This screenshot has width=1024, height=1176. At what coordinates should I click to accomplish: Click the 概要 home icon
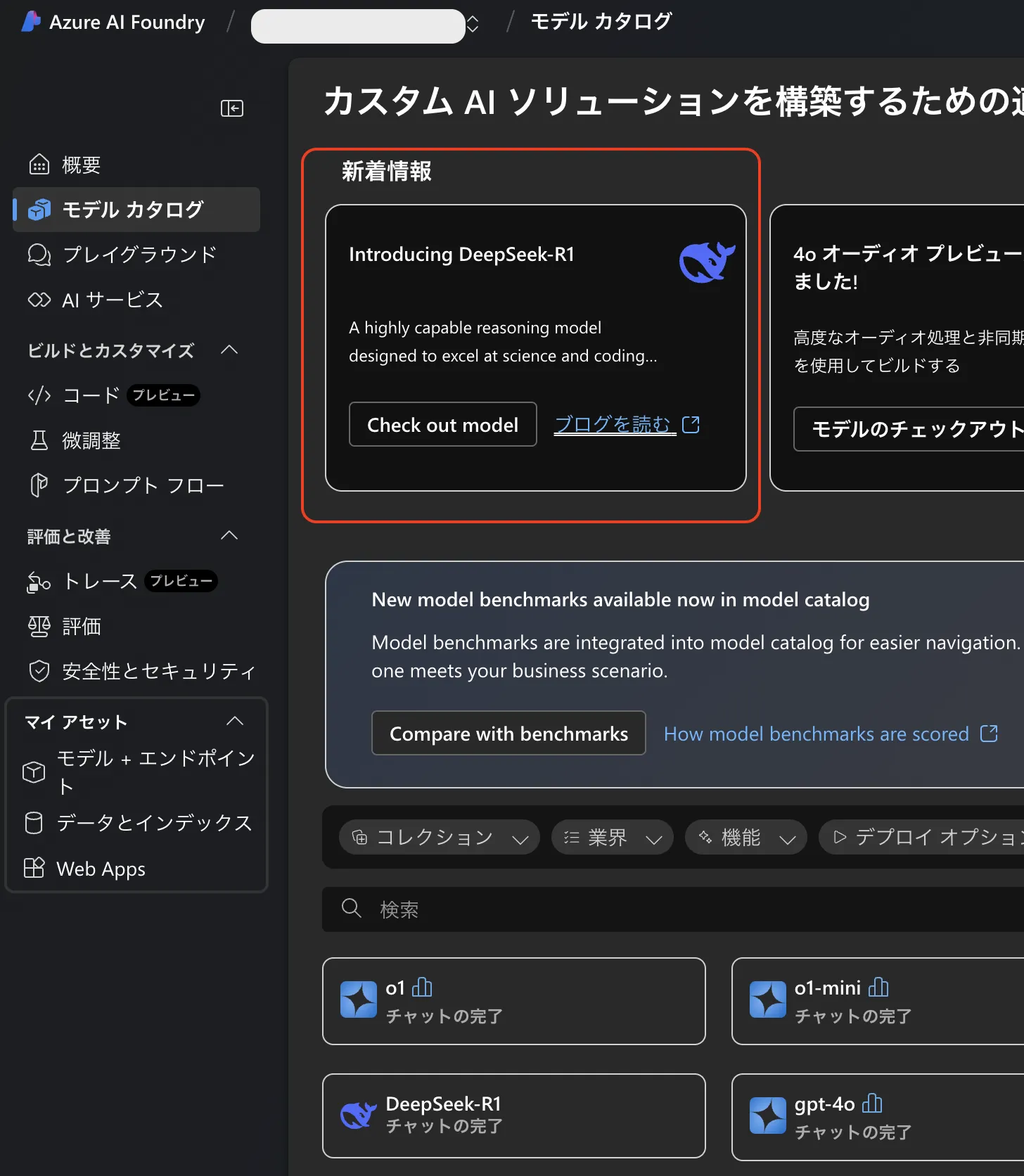[39, 165]
